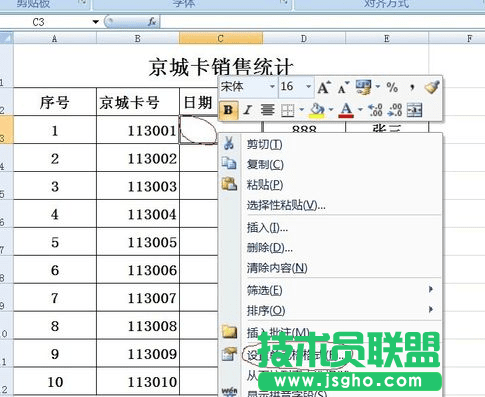485x397 pixels.
Task: Click the fx insert function button
Action: click(152, 22)
